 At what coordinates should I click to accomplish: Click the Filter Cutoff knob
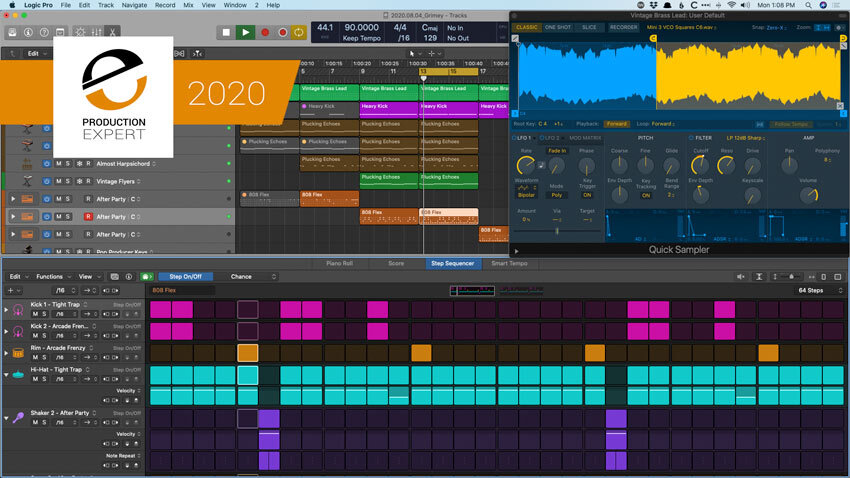tap(700, 165)
